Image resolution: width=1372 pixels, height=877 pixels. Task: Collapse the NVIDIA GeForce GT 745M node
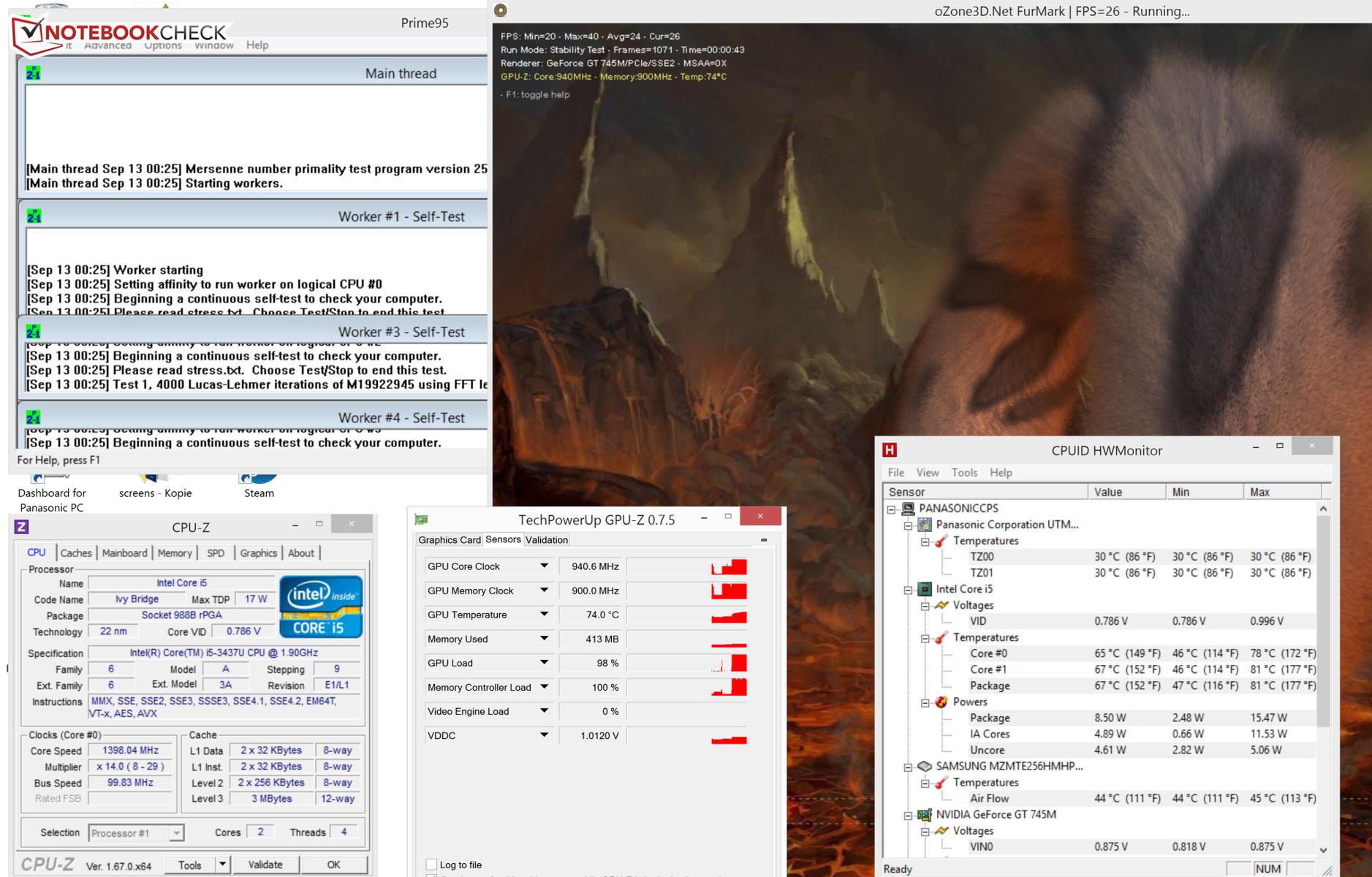908,816
